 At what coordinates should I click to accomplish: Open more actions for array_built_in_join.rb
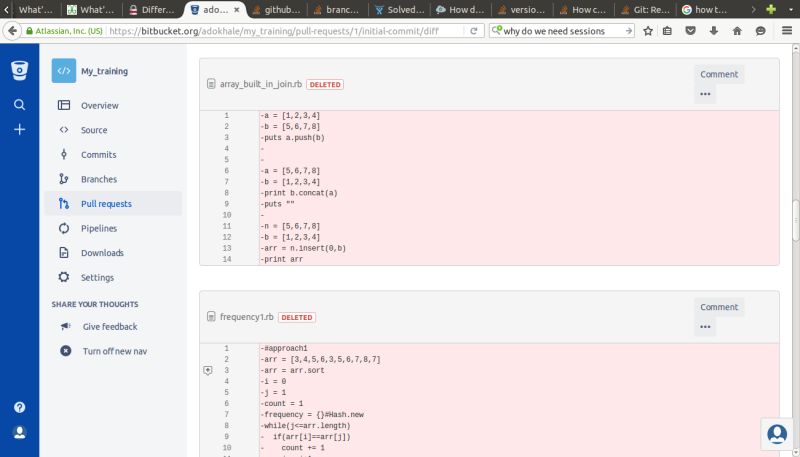(x=705, y=94)
